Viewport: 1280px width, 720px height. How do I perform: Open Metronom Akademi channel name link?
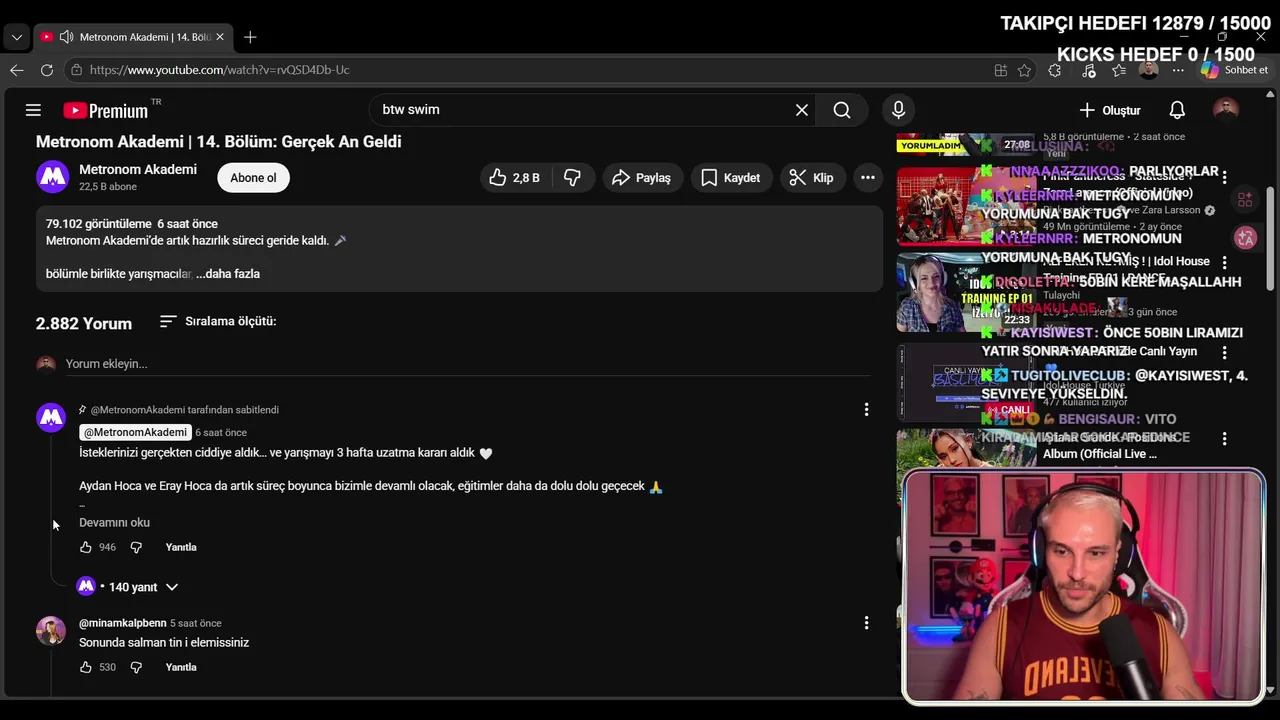coord(138,169)
